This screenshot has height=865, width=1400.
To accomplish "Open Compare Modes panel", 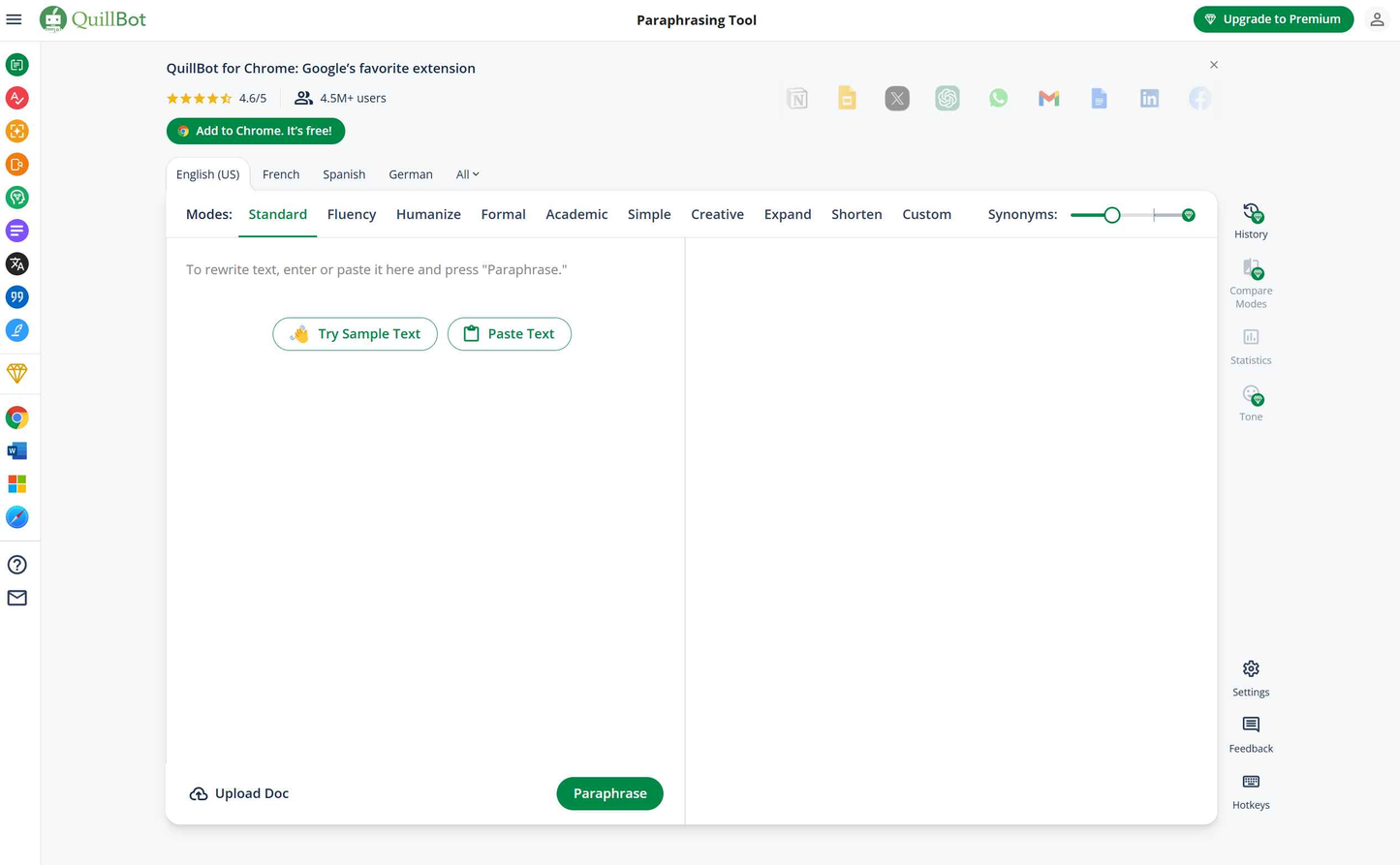I will coord(1251,284).
